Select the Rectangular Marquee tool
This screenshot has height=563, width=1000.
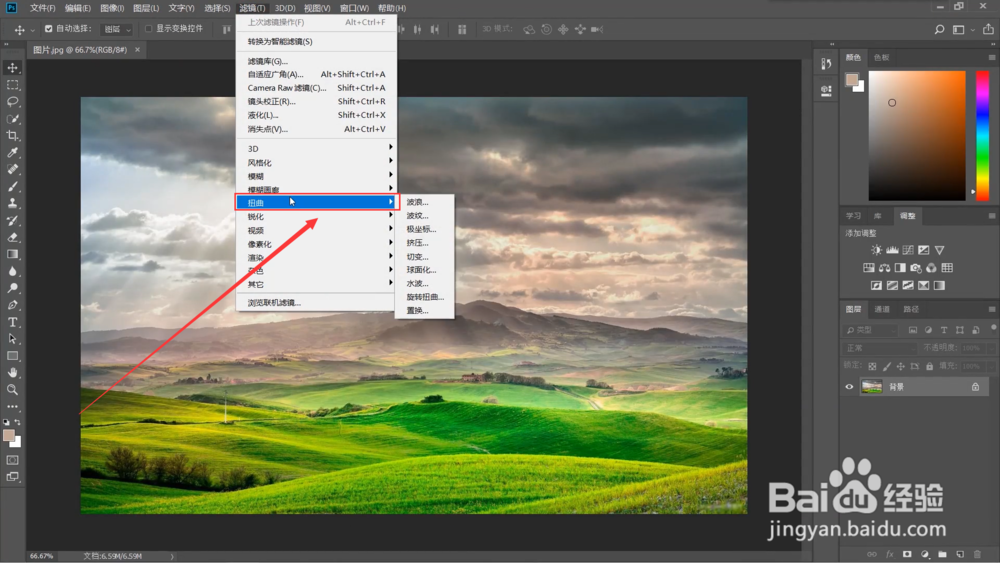point(12,85)
